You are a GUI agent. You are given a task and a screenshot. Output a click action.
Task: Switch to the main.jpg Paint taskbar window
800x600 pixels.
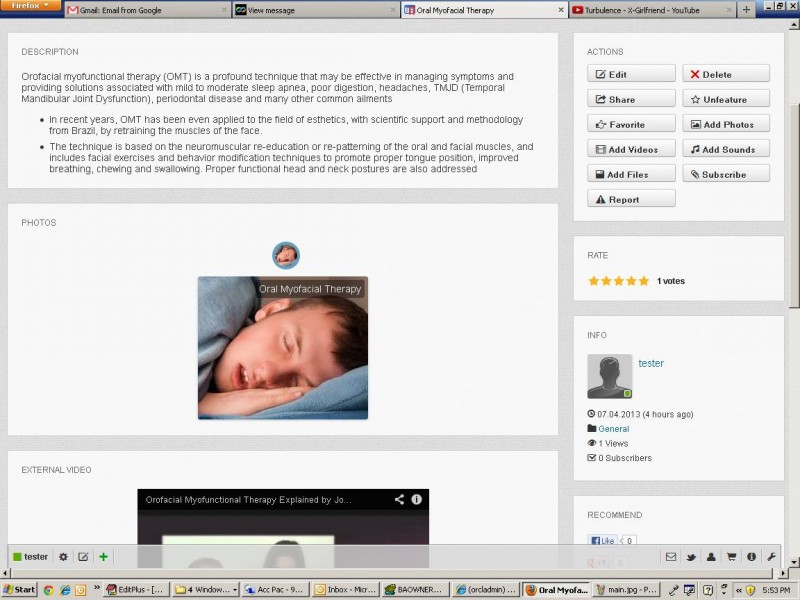pos(627,590)
